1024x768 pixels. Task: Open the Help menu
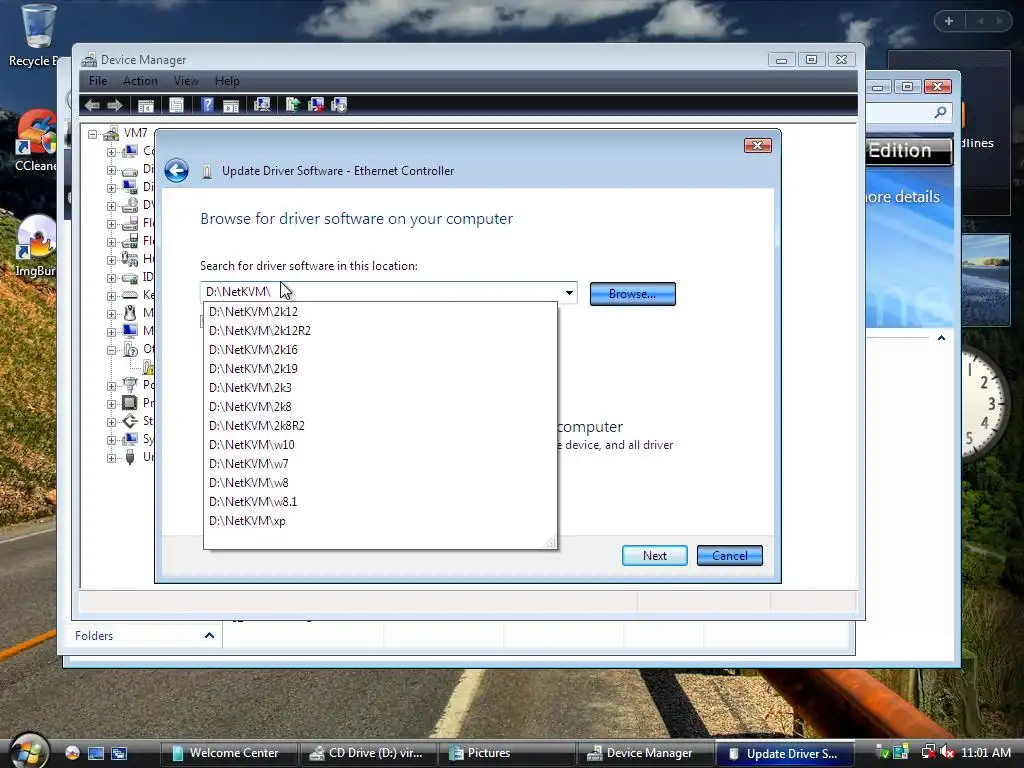(227, 81)
